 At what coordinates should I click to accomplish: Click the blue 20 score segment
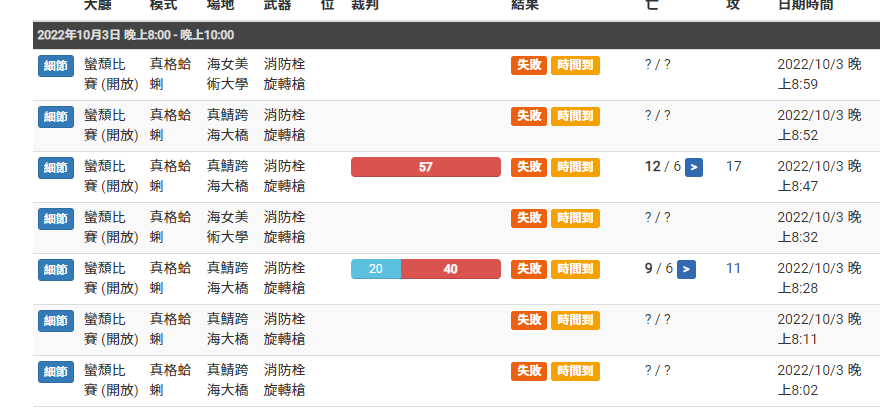coord(376,269)
